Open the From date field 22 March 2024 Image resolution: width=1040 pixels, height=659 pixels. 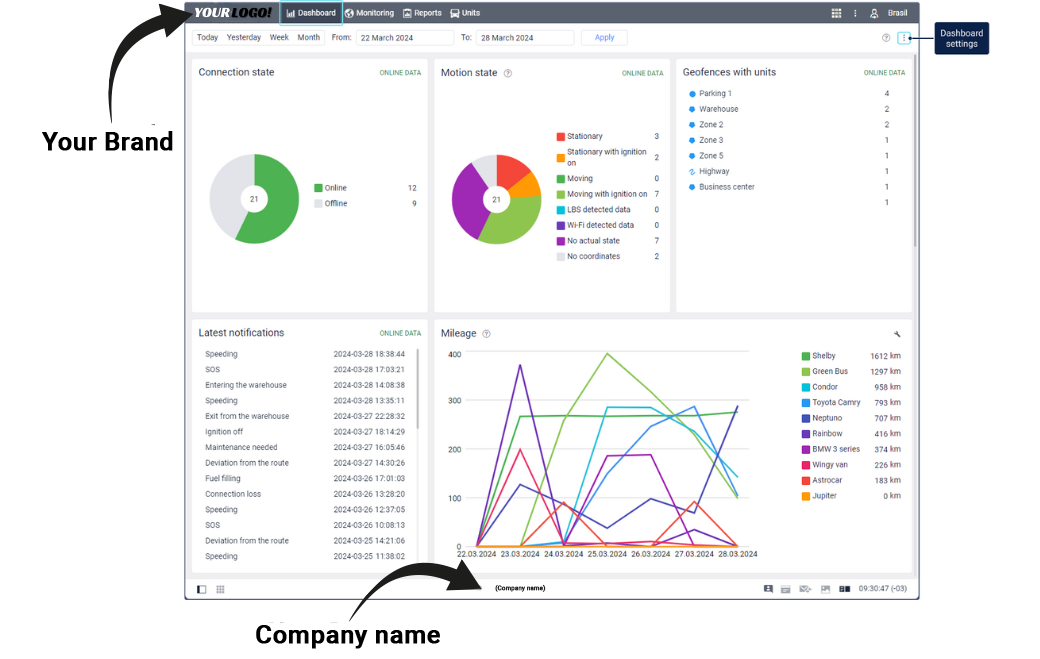pyautogui.click(x=404, y=38)
